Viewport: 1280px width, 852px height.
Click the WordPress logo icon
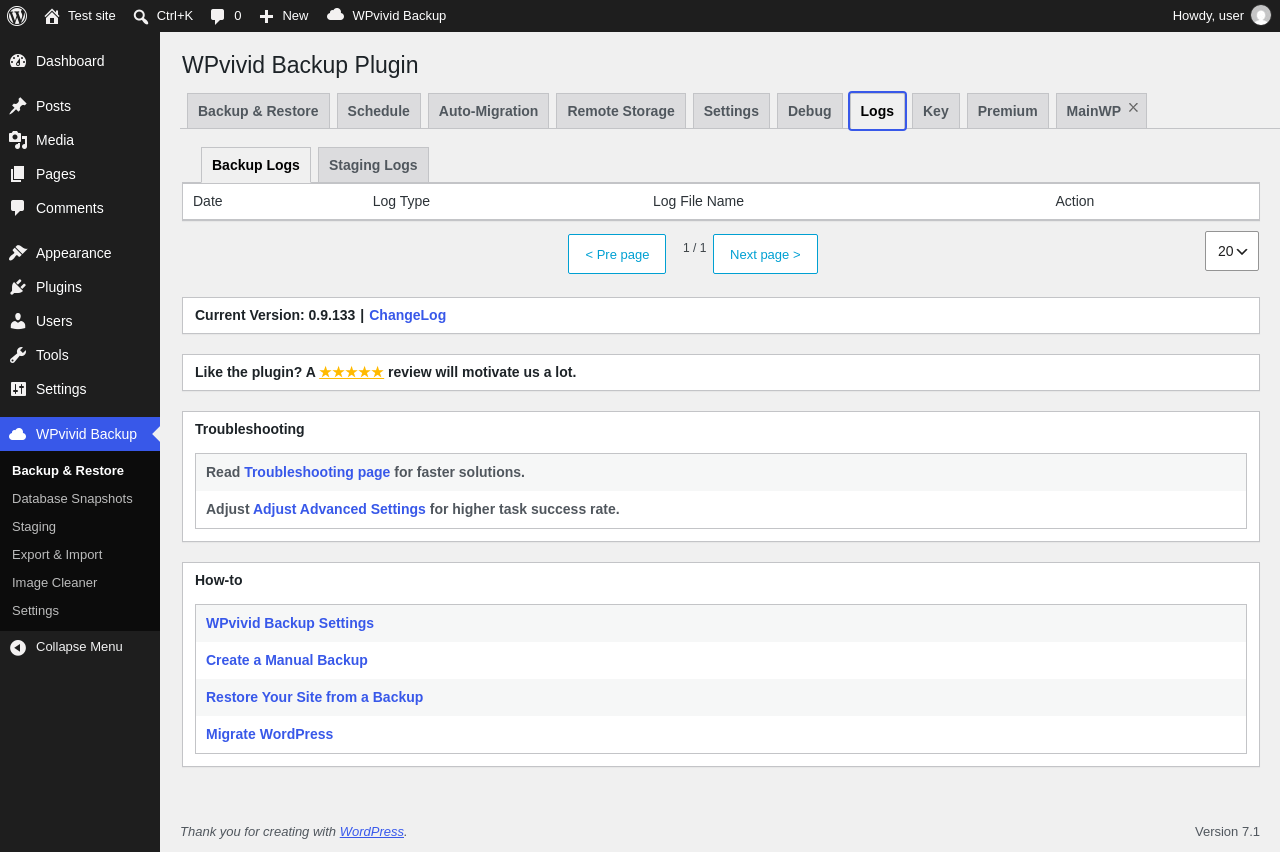click(17, 16)
